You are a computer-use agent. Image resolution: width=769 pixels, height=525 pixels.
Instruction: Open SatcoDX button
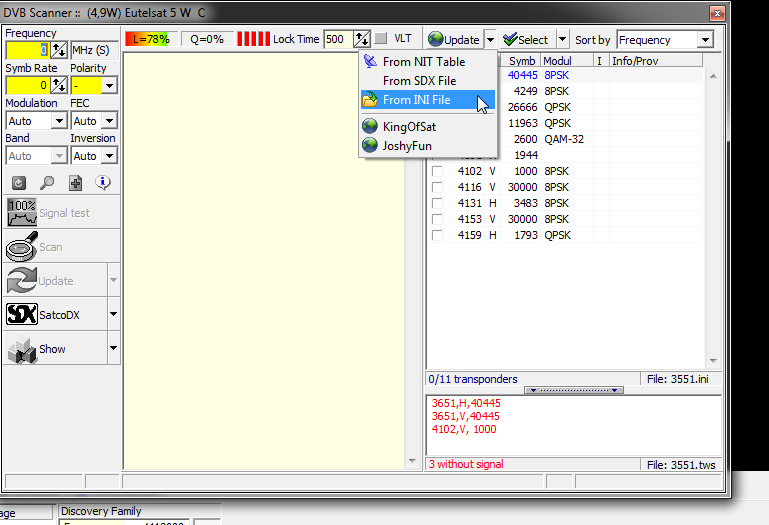(x=55, y=314)
